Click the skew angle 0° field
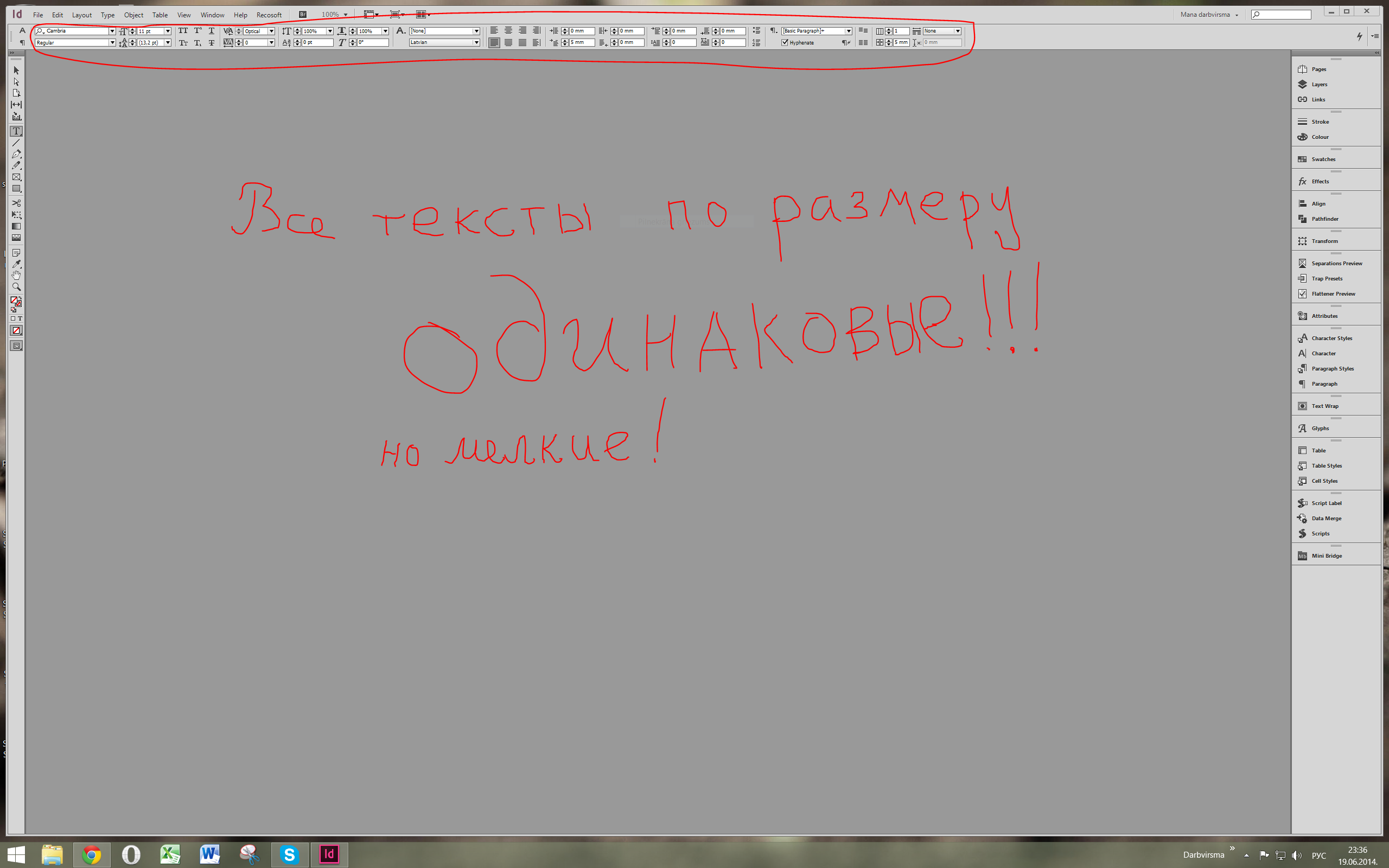 click(373, 42)
